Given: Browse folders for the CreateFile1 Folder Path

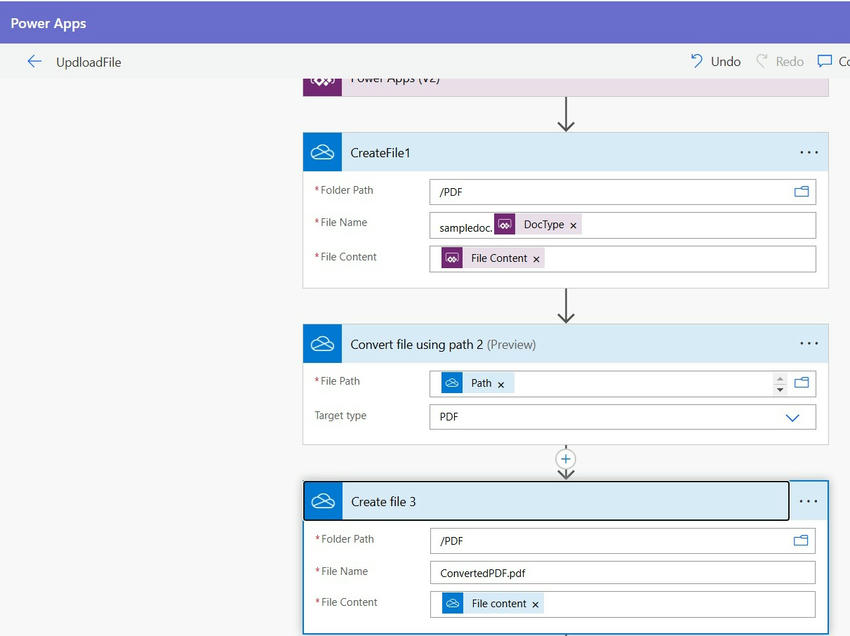Looking at the screenshot, I should coord(801,192).
